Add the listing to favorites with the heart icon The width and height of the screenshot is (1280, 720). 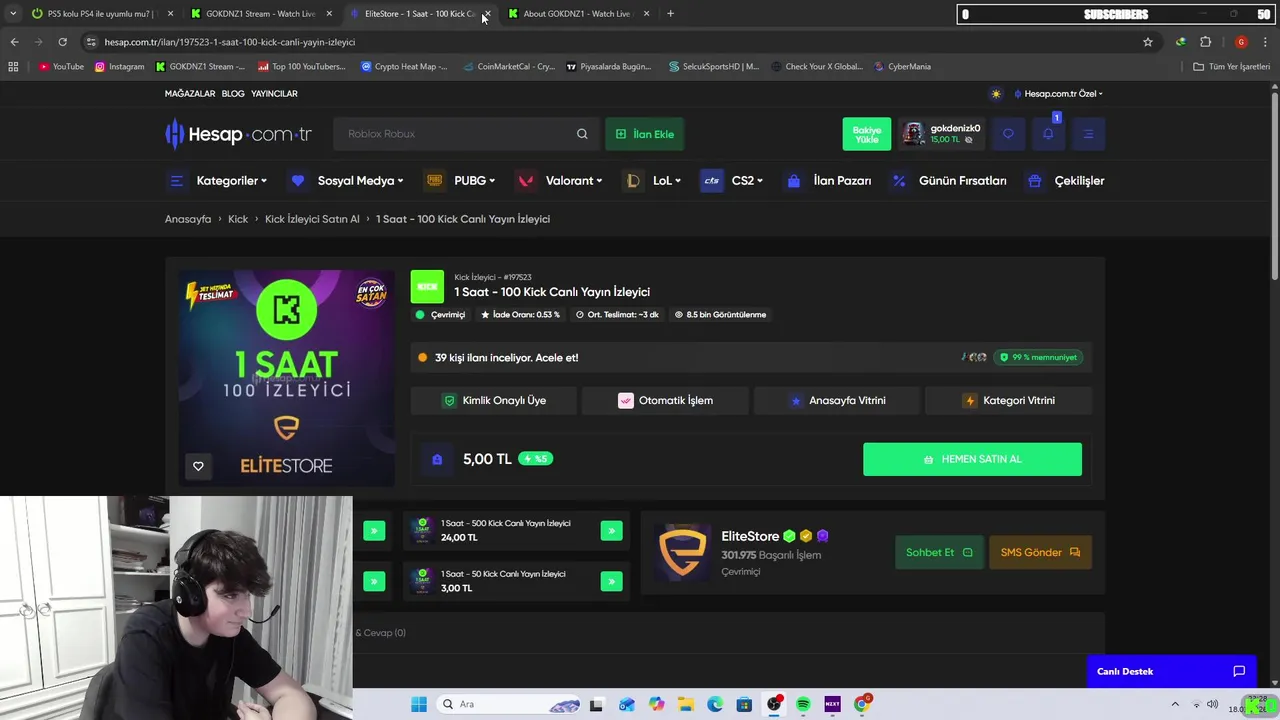click(198, 466)
